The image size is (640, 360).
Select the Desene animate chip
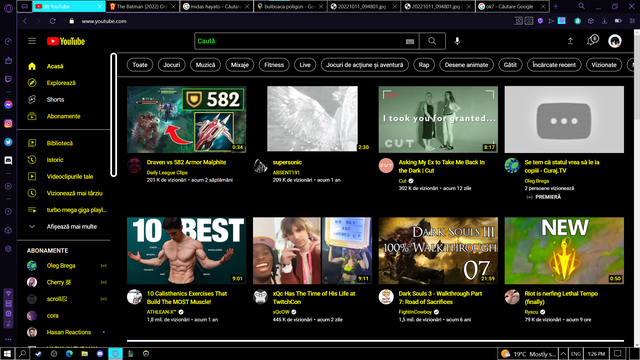point(466,65)
